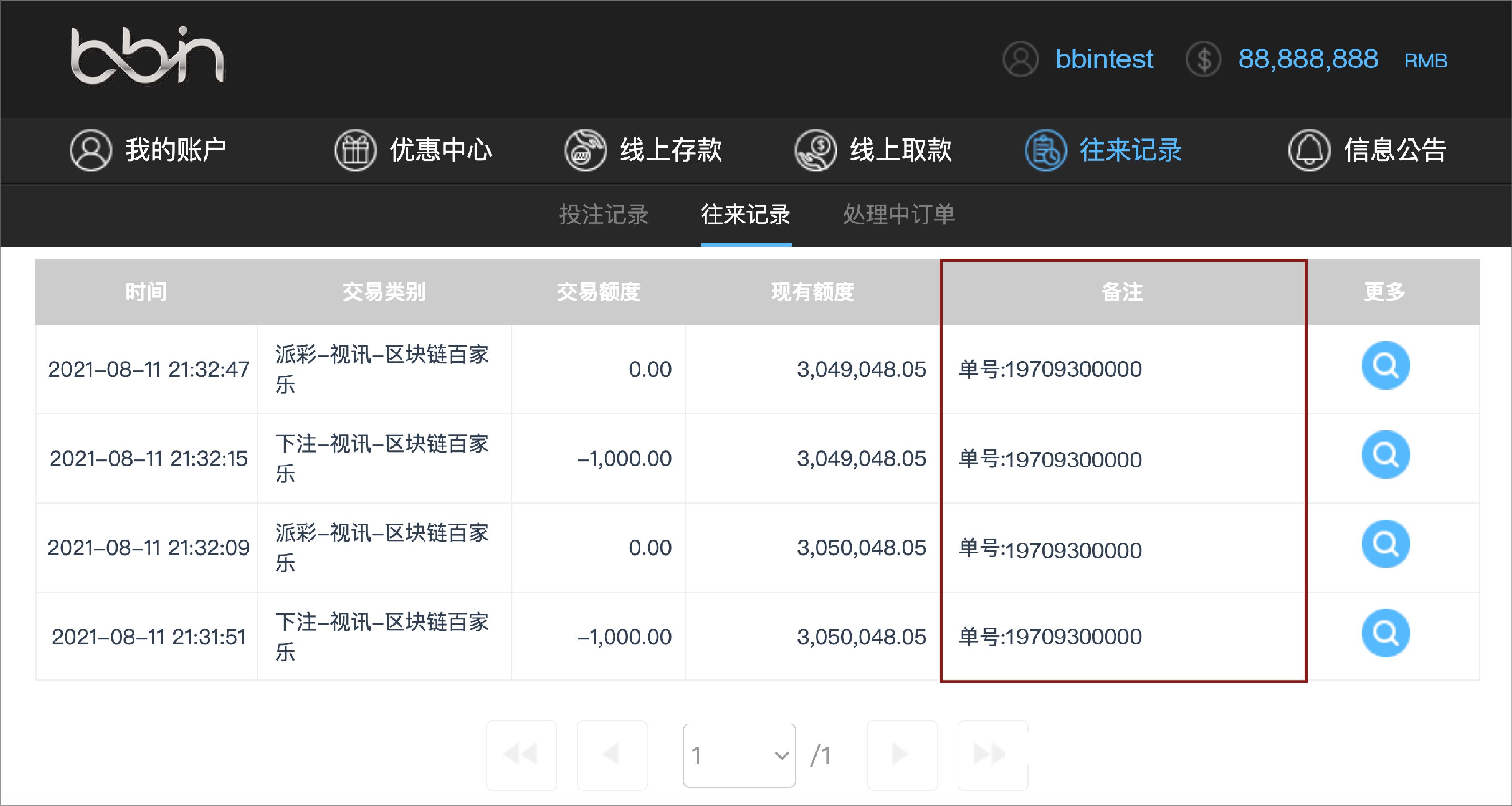The width and height of the screenshot is (1512, 806).
Task: Switch to the 投注记录 tab
Action: point(603,215)
